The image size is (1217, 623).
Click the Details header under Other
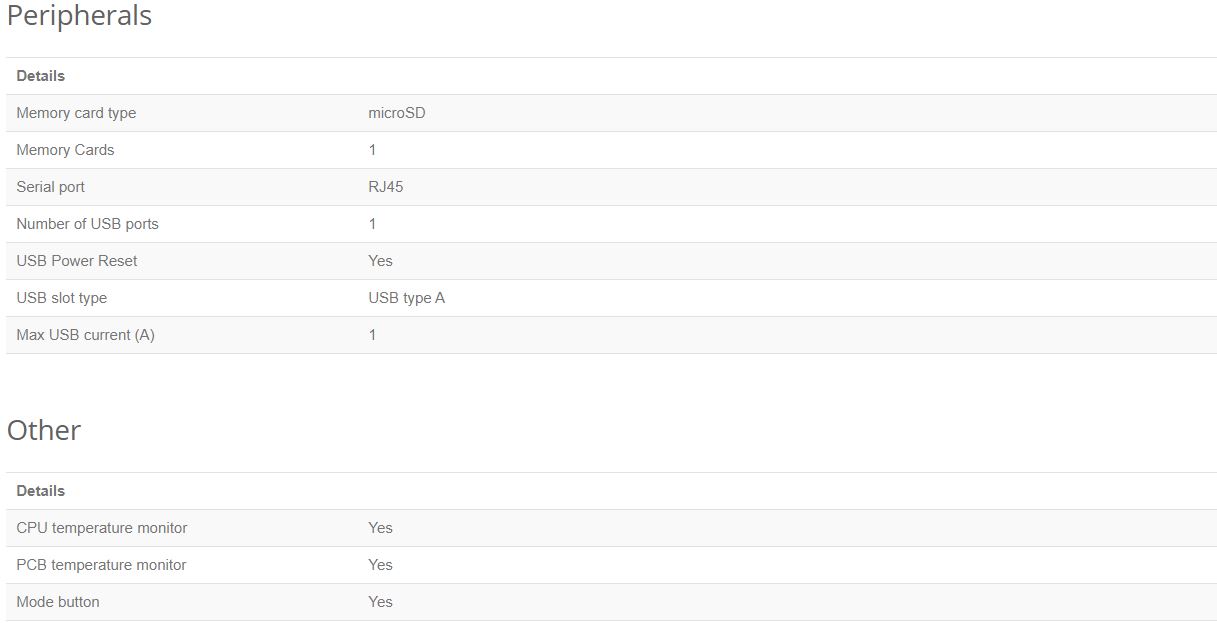pos(41,491)
